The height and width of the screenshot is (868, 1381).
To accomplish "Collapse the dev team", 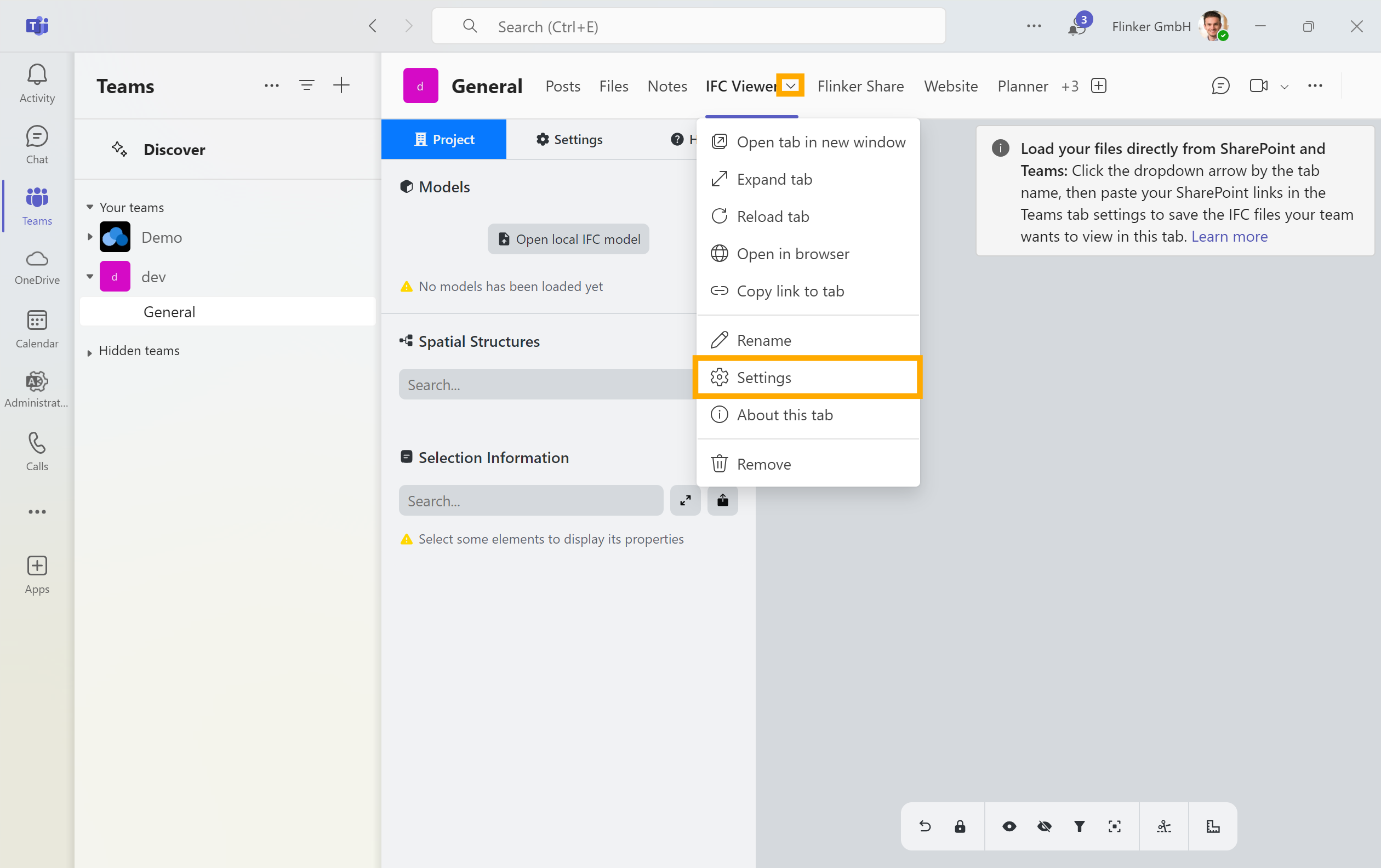I will (x=90, y=276).
